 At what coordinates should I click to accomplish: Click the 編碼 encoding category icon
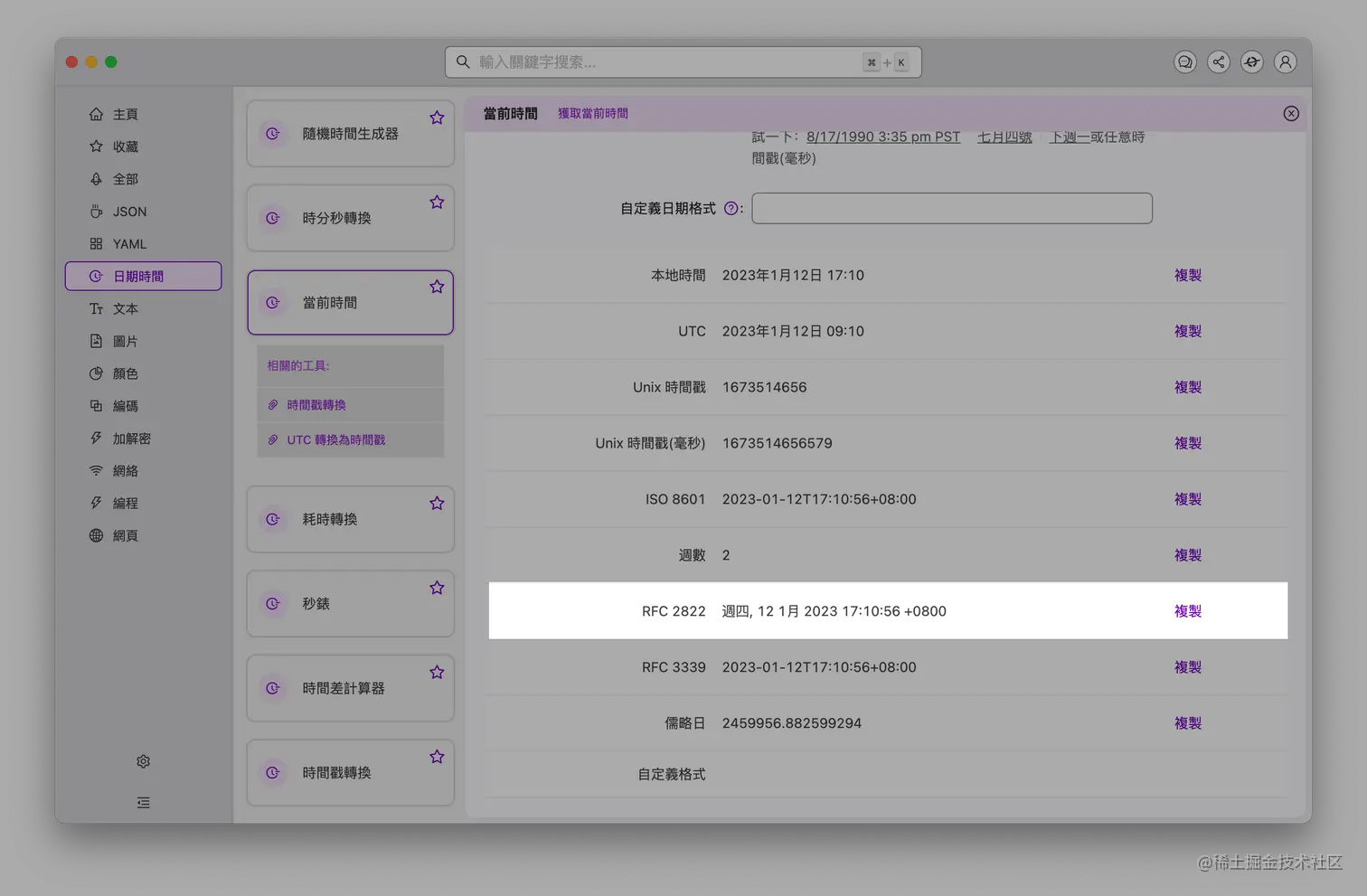coord(96,406)
